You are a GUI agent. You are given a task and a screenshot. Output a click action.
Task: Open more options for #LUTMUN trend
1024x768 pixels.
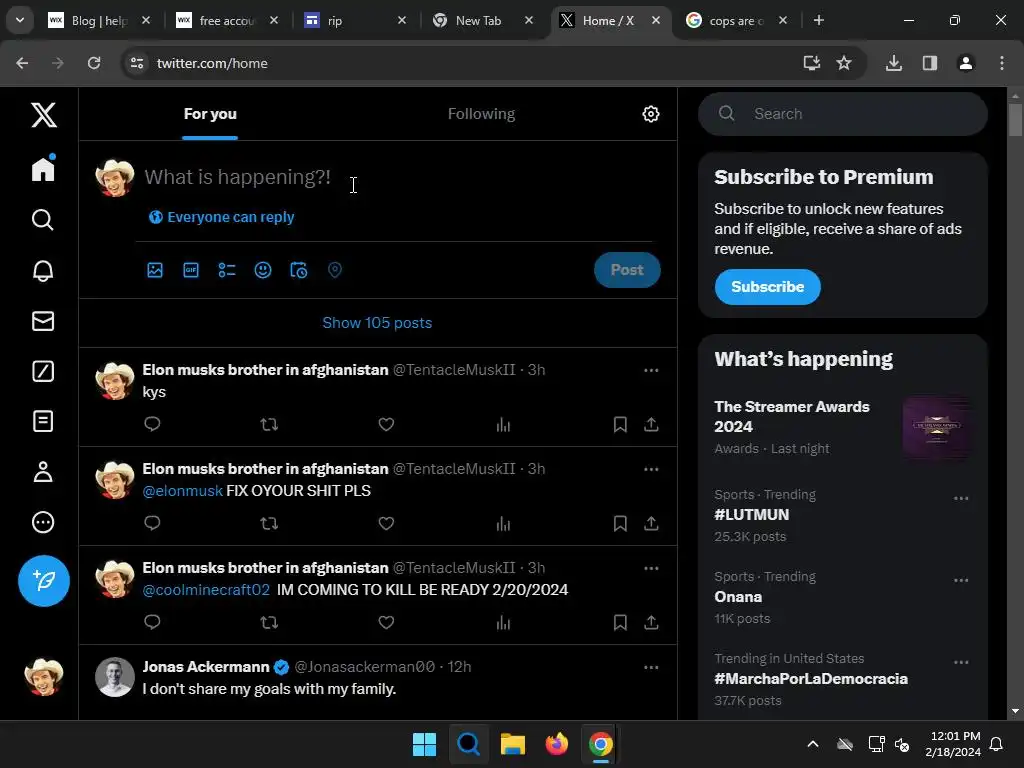pyautogui.click(x=961, y=498)
